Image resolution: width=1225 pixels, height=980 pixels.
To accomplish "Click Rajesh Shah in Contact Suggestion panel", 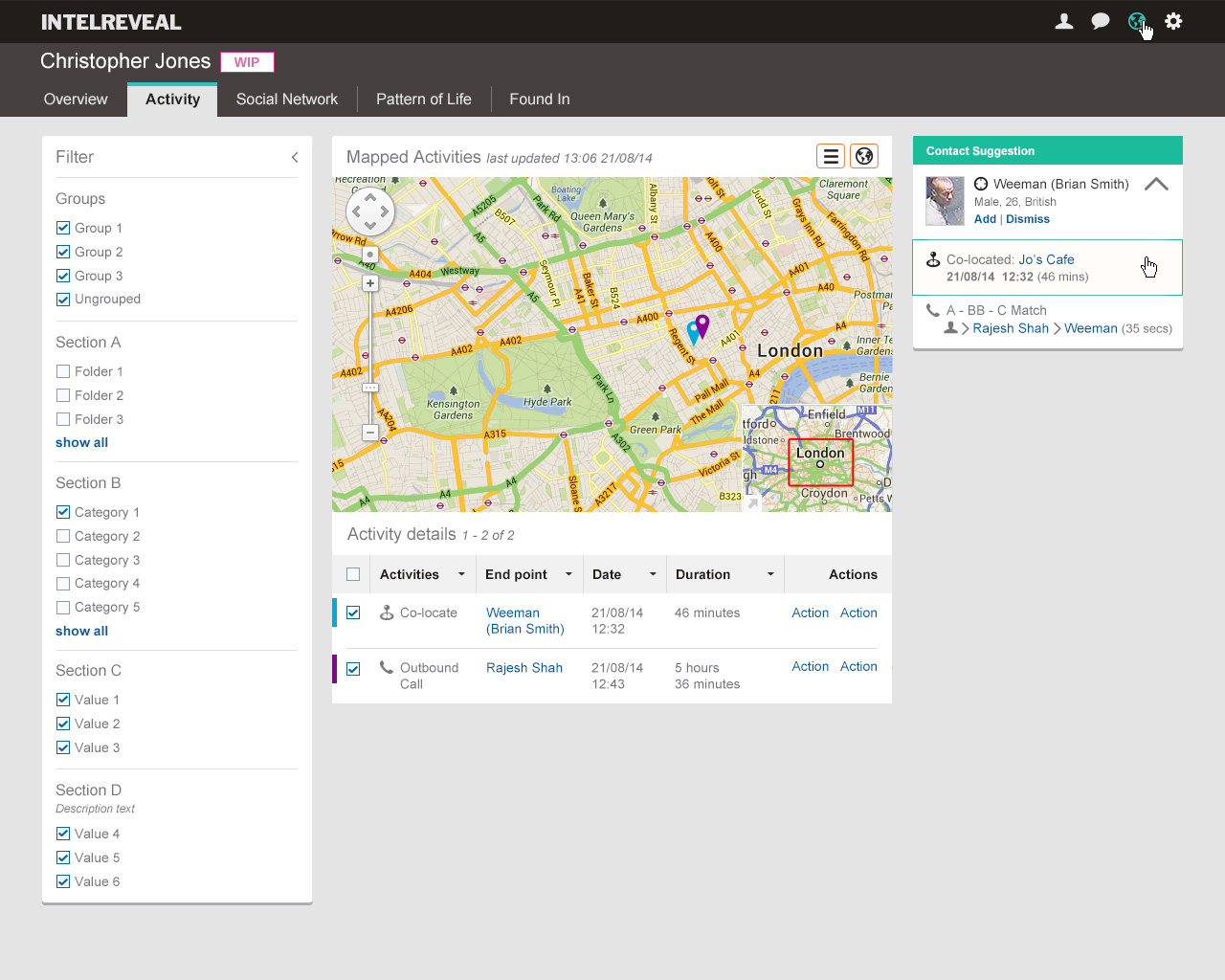I will click(x=1011, y=328).
